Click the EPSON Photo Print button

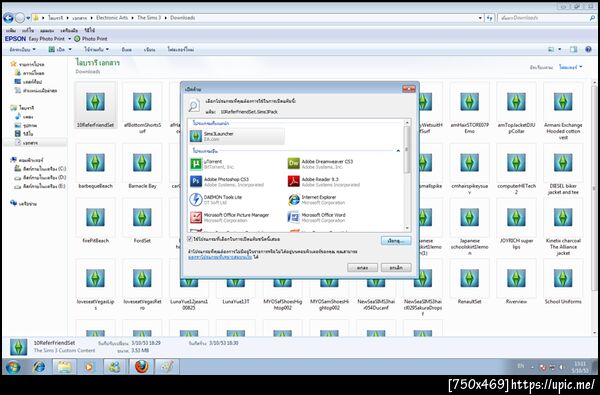(x=91, y=39)
